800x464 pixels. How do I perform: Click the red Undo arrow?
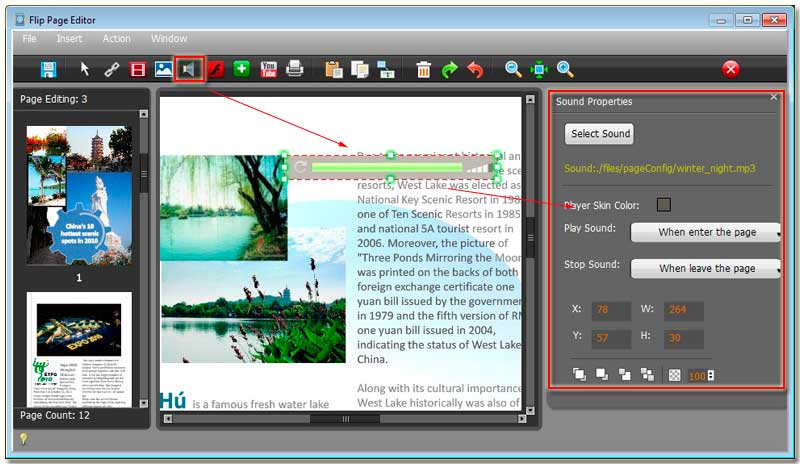(x=476, y=69)
